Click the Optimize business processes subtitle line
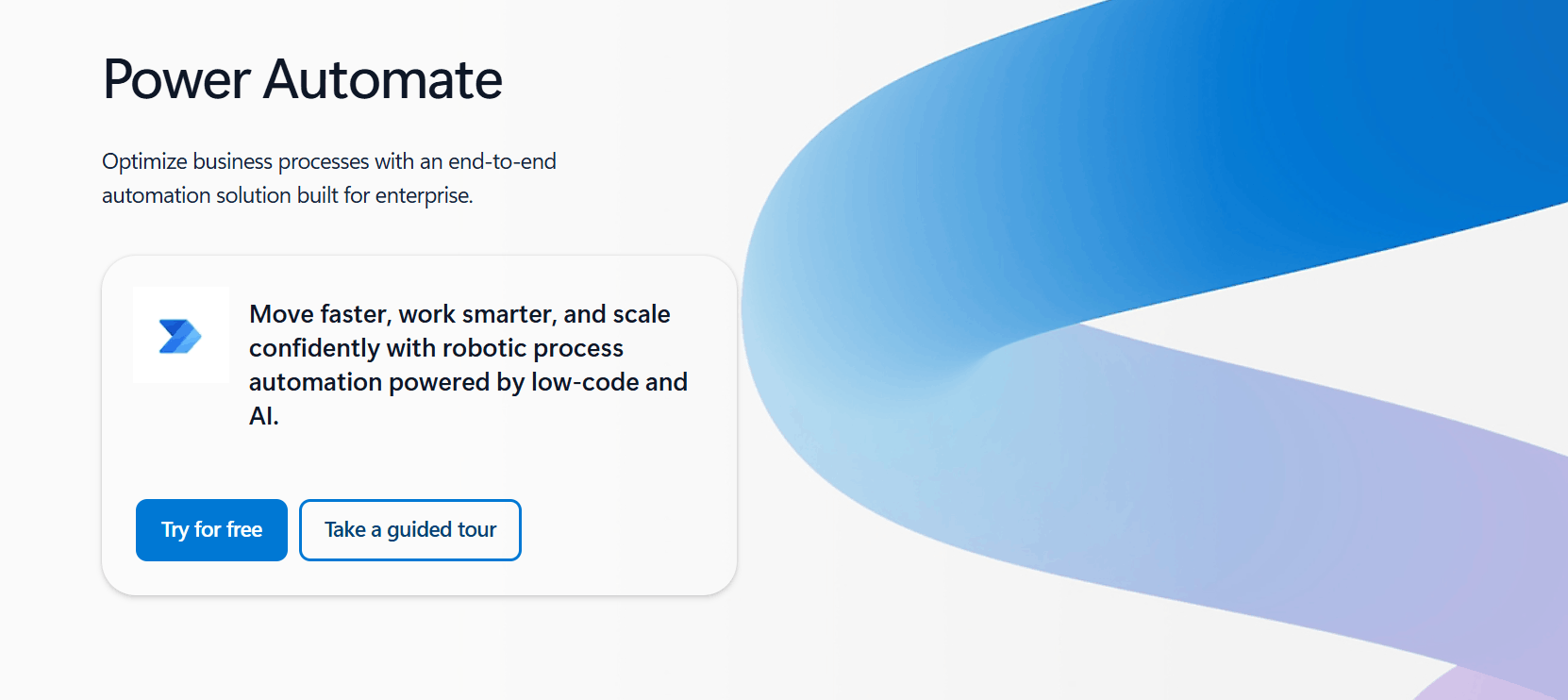 pyautogui.click(x=329, y=161)
